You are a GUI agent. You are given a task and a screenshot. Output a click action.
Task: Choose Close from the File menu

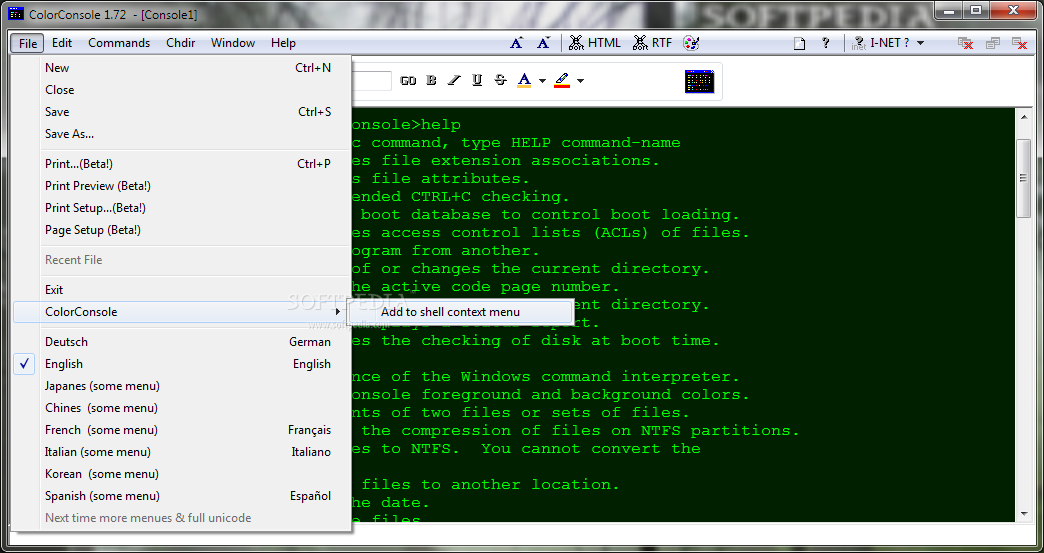coord(181,90)
